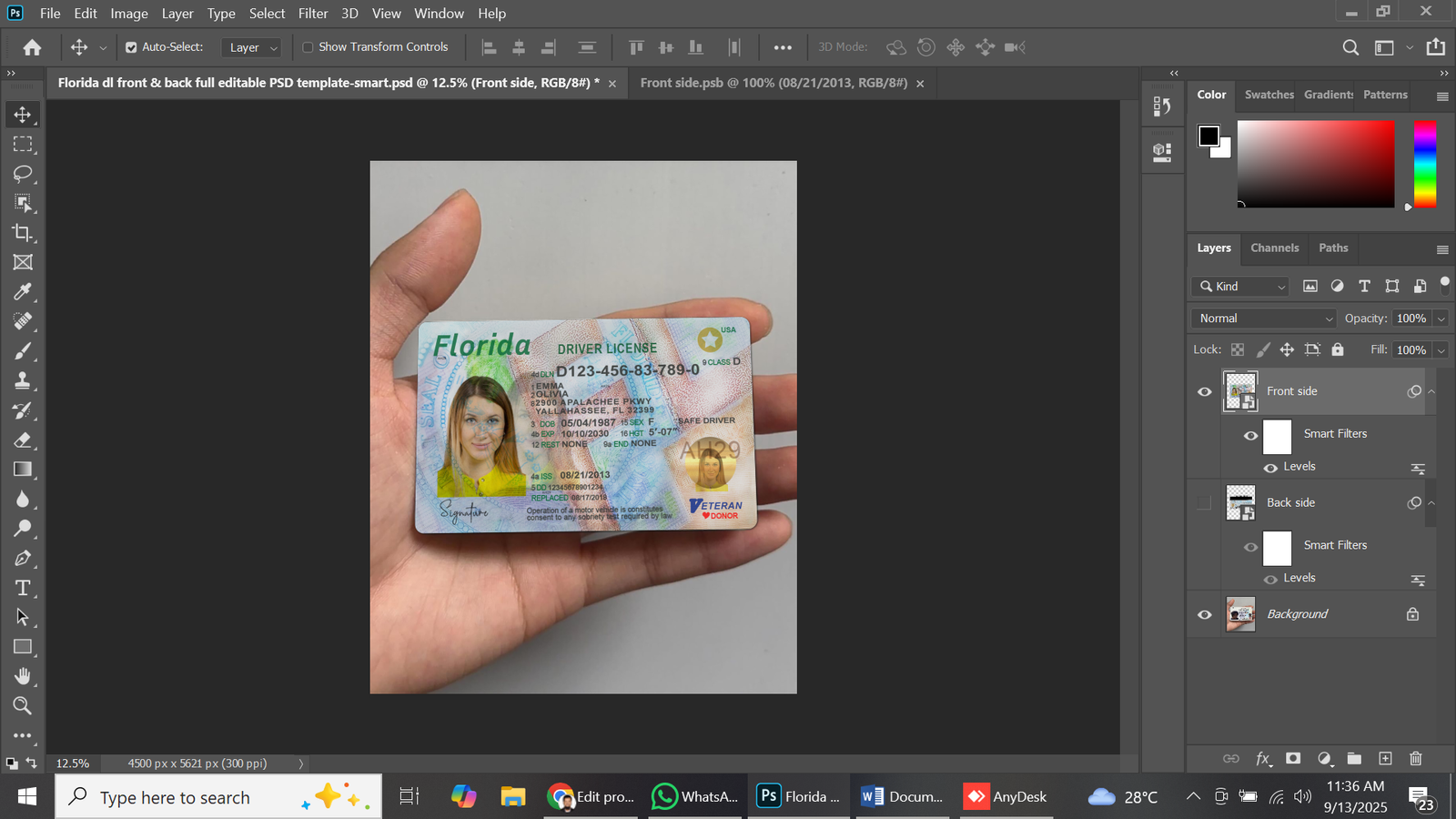Open AnyDesk from the taskbar

pyautogui.click(x=1006, y=796)
